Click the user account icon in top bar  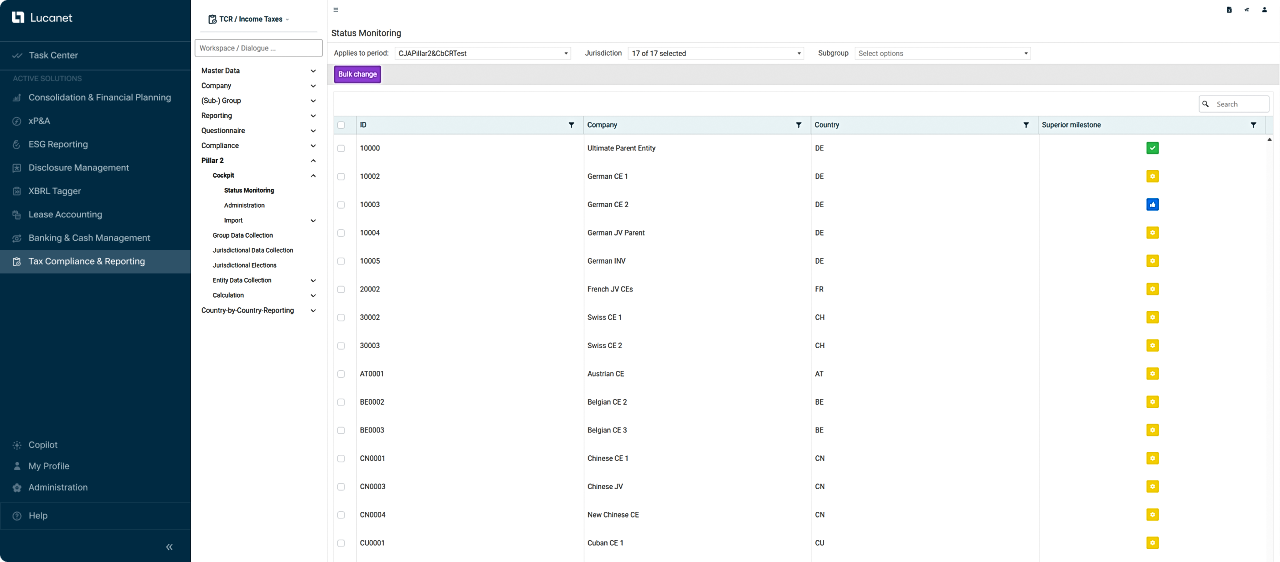[x=1265, y=10]
